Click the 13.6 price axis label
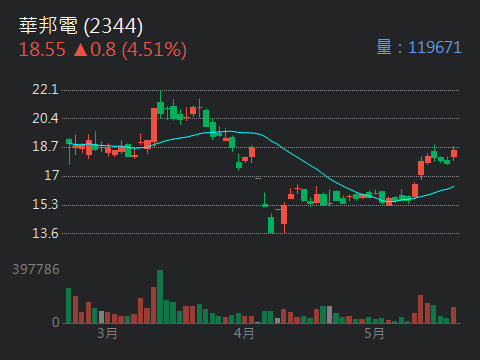The image size is (480, 360). 45,233
